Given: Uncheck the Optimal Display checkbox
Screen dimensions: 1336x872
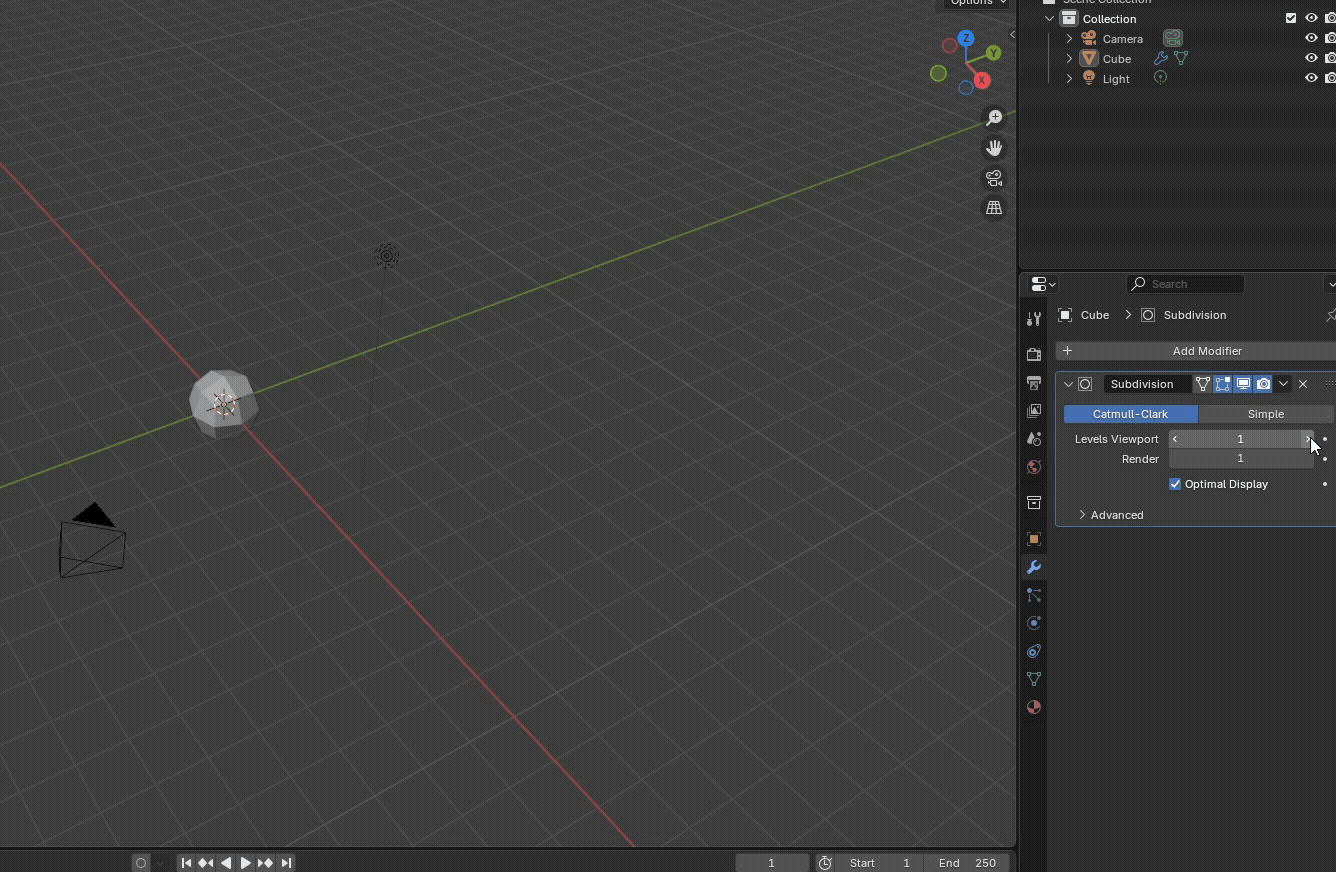Looking at the screenshot, I should (x=1175, y=484).
